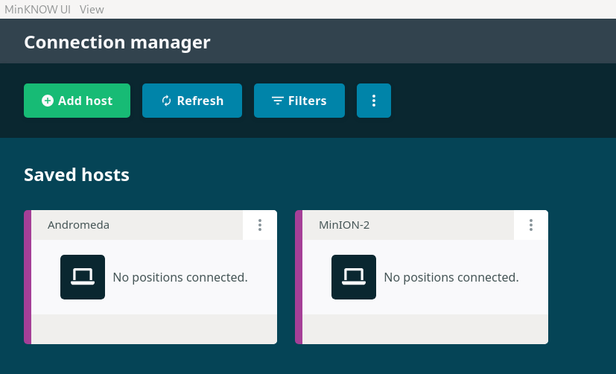Click Andromeda's "No positions connected." text
The image size is (616, 374).
pos(180,277)
